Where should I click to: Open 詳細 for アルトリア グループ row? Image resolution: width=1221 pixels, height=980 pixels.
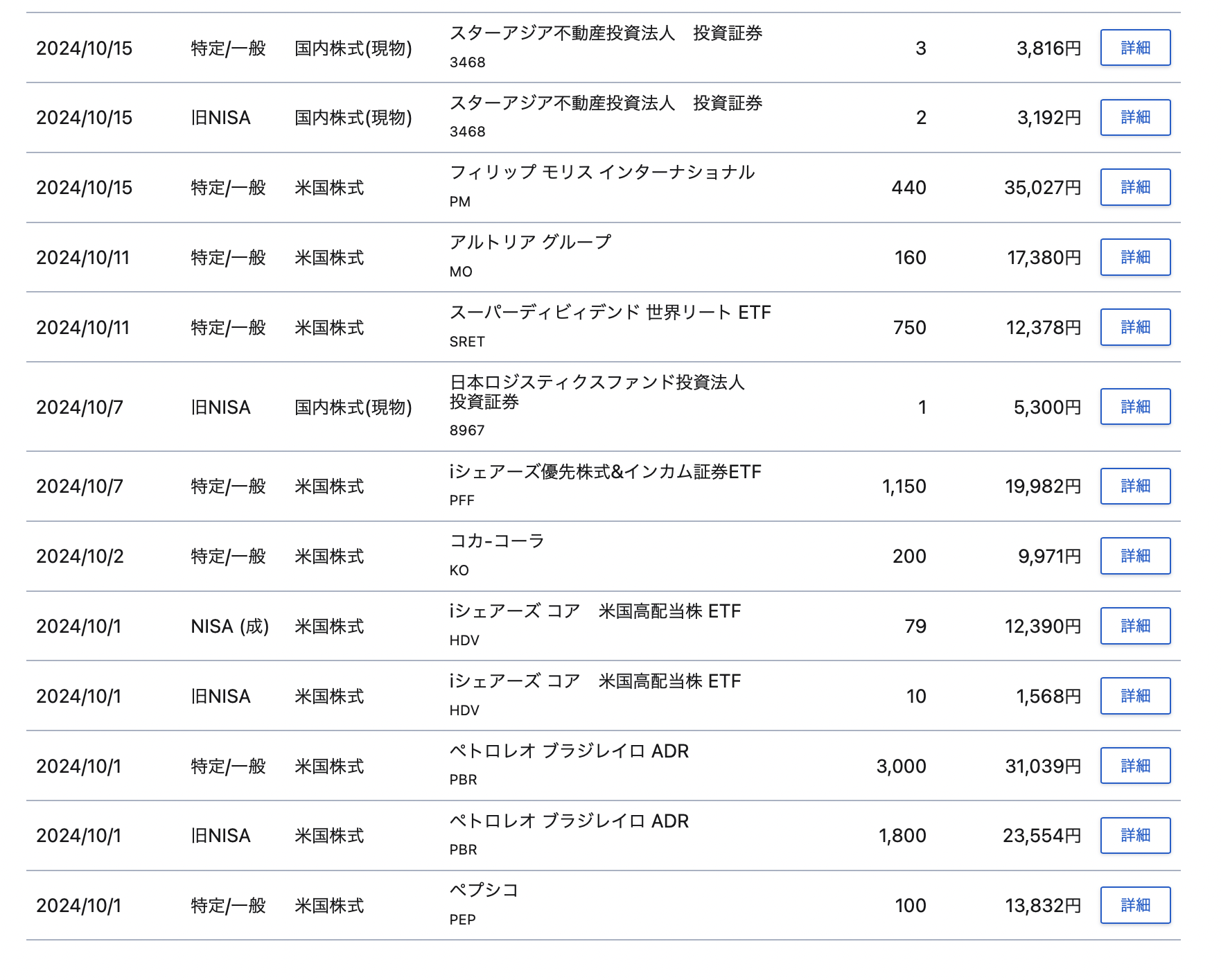pyautogui.click(x=1135, y=257)
